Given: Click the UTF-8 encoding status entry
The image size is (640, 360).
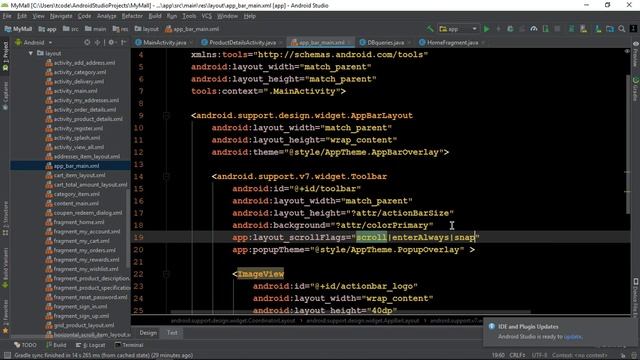Looking at the screenshot, I should 539,355.
